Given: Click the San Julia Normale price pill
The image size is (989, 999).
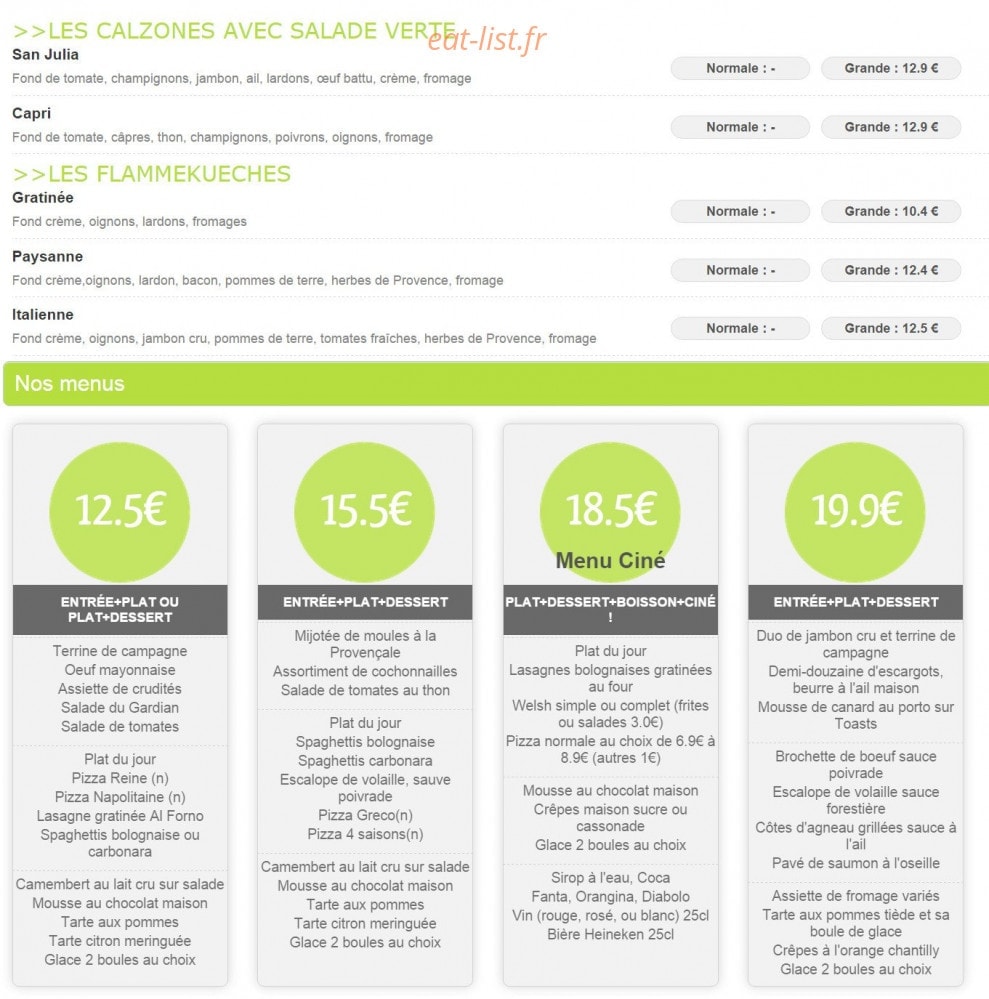Looking at the screenshot, I should point(740,68).
